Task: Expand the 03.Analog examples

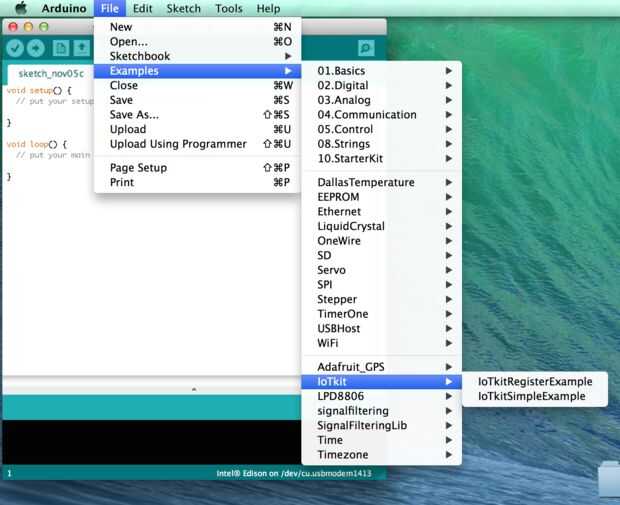Action: 382,100
